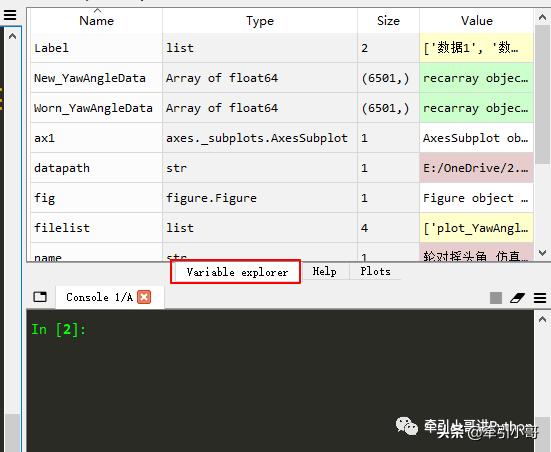Click the Worn_YawAngleData recarray value cell
551x452 pixels.
[476, 108]
